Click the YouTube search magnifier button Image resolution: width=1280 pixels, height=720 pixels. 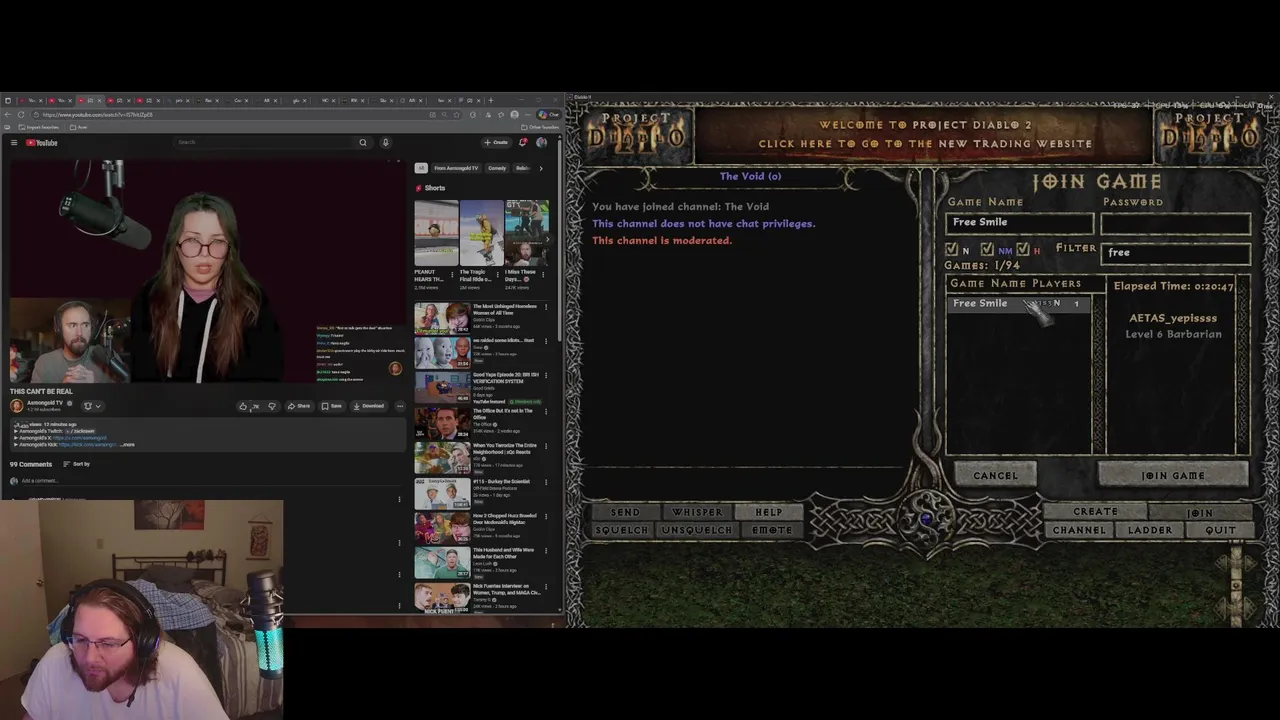[363, 142]
